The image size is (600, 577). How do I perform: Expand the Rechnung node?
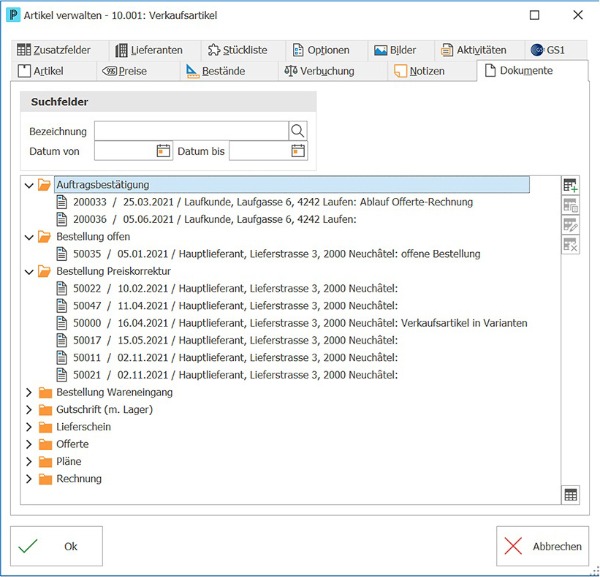click(29, 479)
